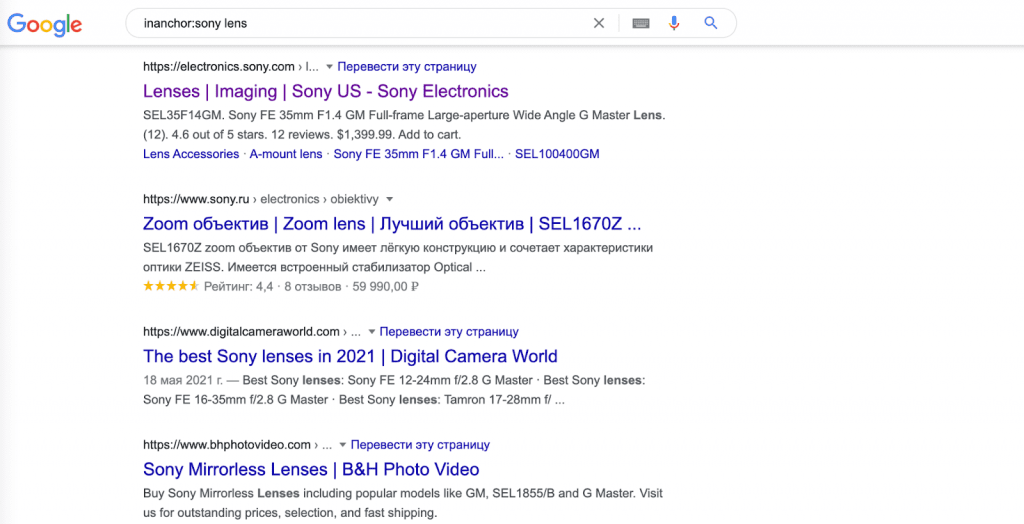The width and height of the screenshot is (1024, 524).
Task: Open Sony Mirrorless Lenses B&H result
Action: click(x=311, y=469)
